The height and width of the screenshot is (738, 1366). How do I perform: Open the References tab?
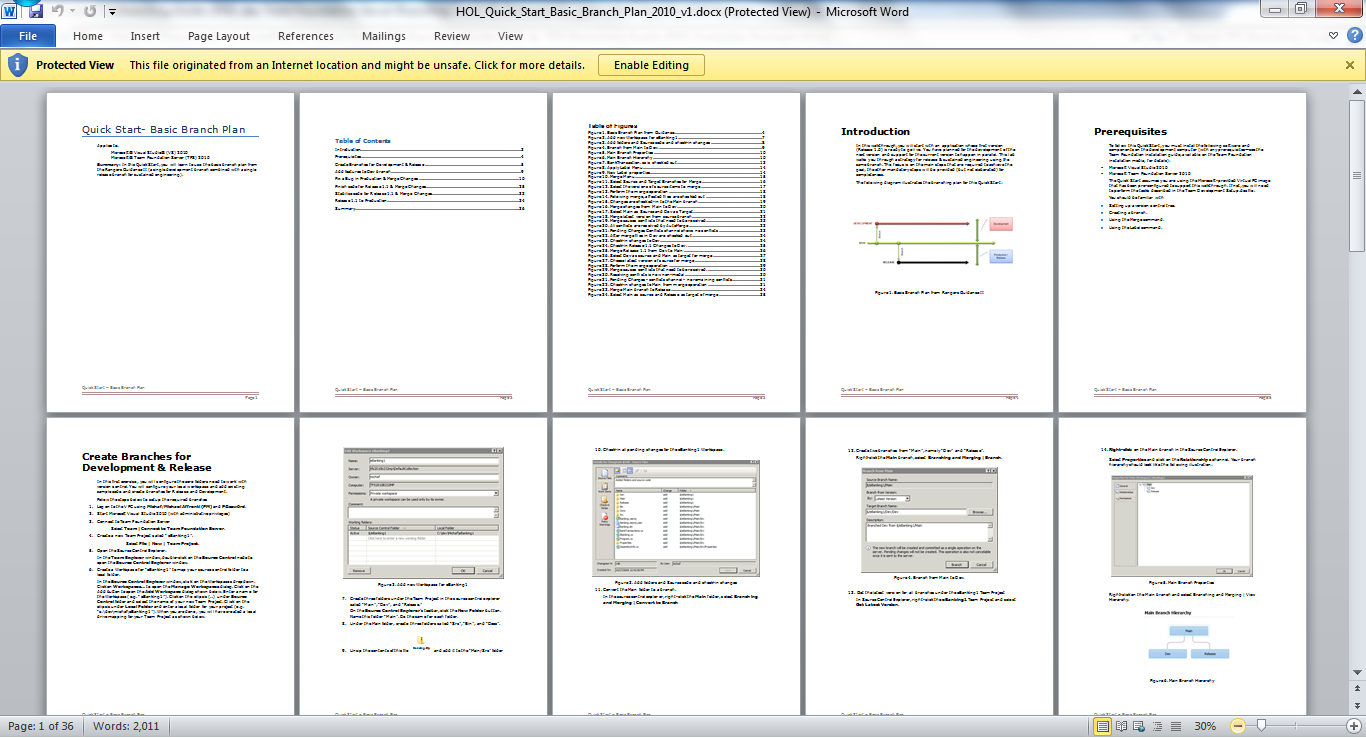(x=306, y=36)
